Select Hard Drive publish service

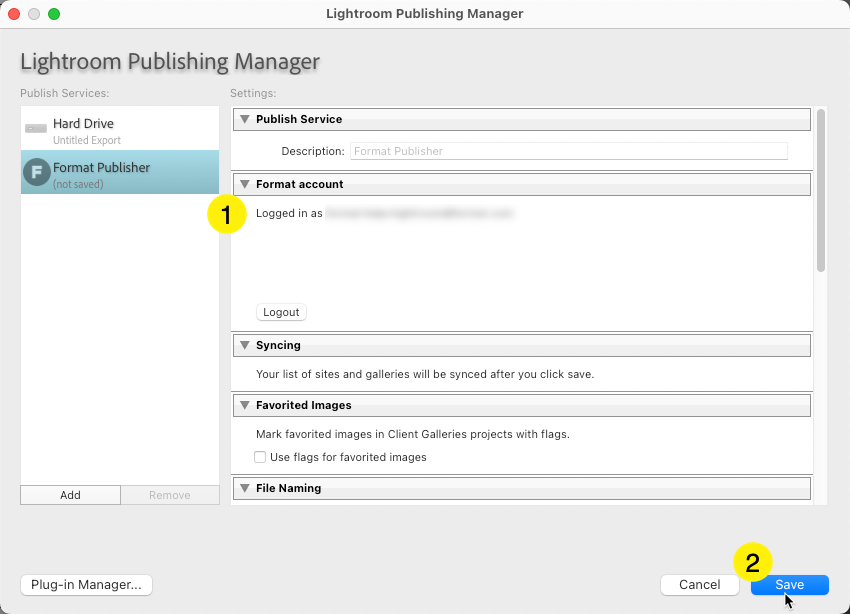click(x=120, y=128)
